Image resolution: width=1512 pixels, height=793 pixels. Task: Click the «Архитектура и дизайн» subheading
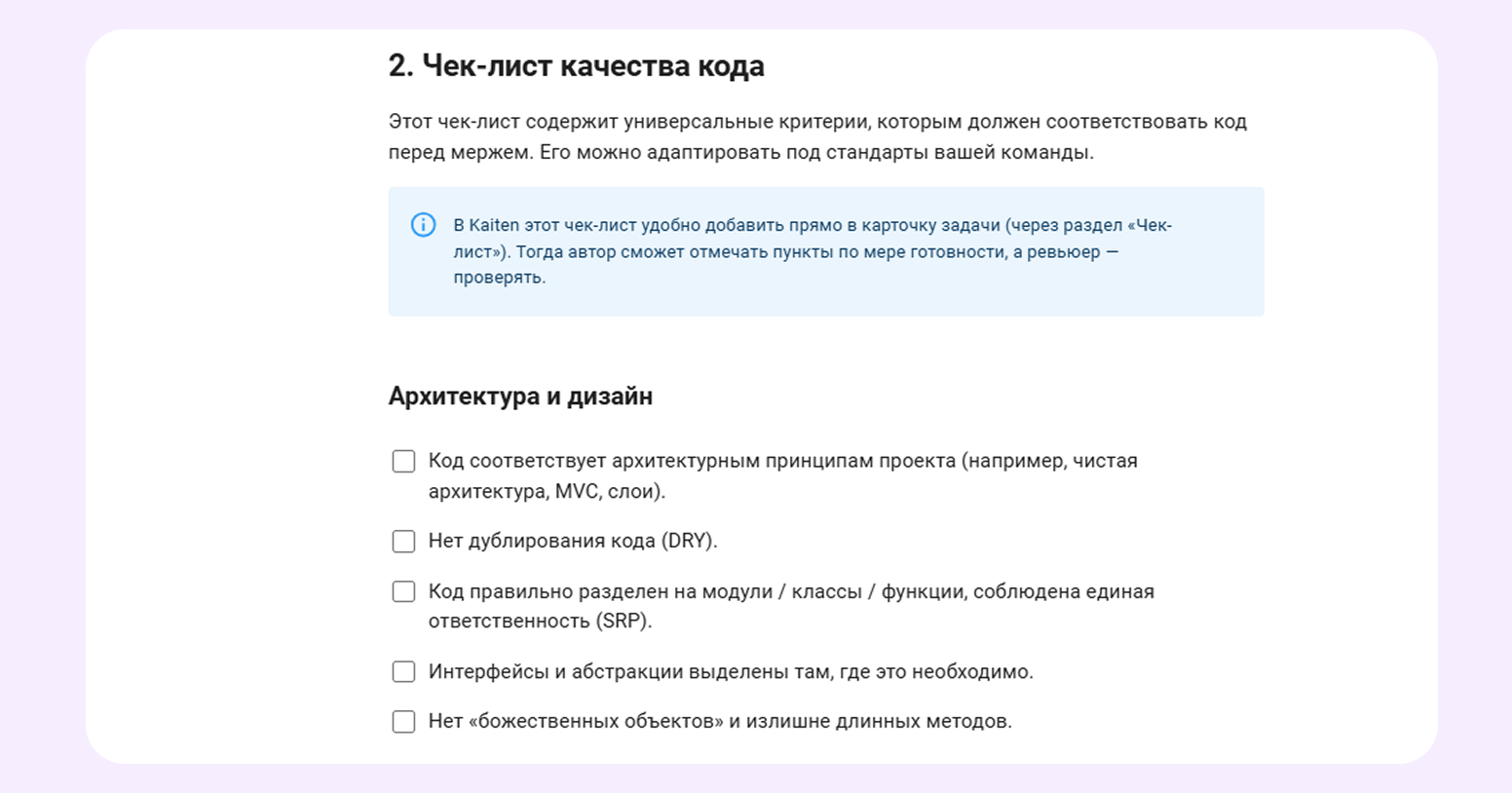pos(520,396)
